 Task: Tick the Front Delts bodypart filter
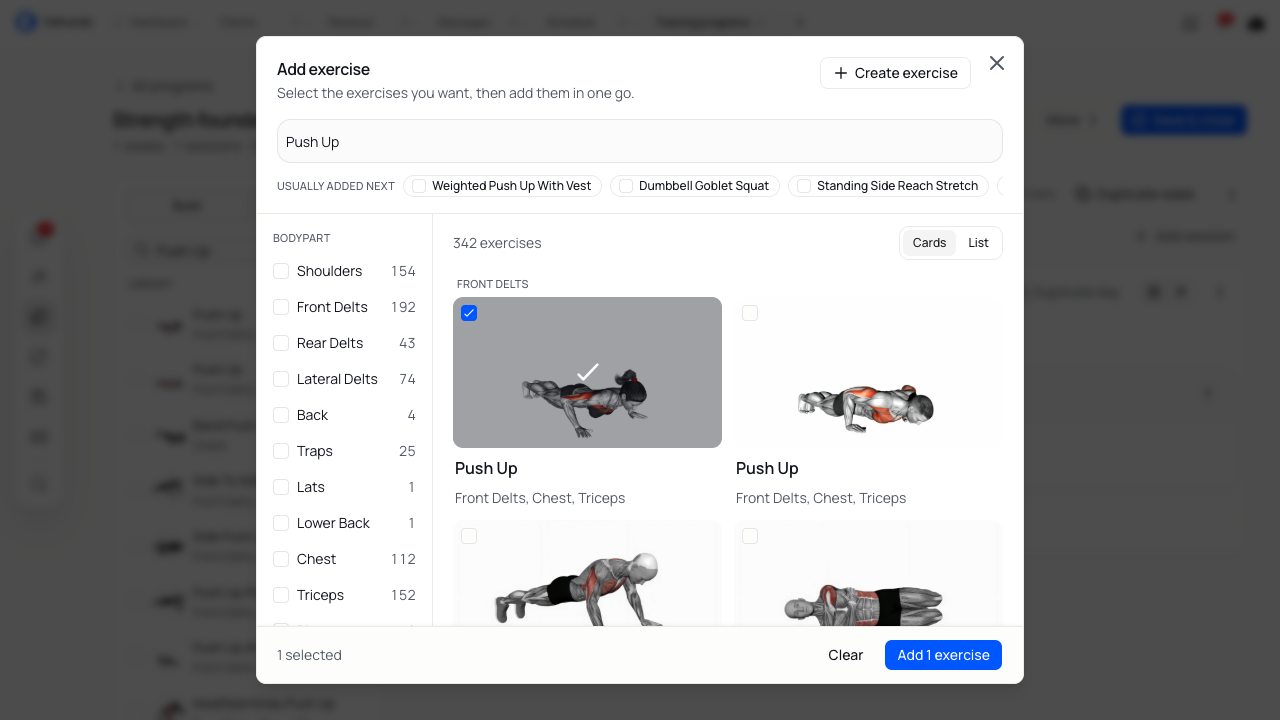281,307
